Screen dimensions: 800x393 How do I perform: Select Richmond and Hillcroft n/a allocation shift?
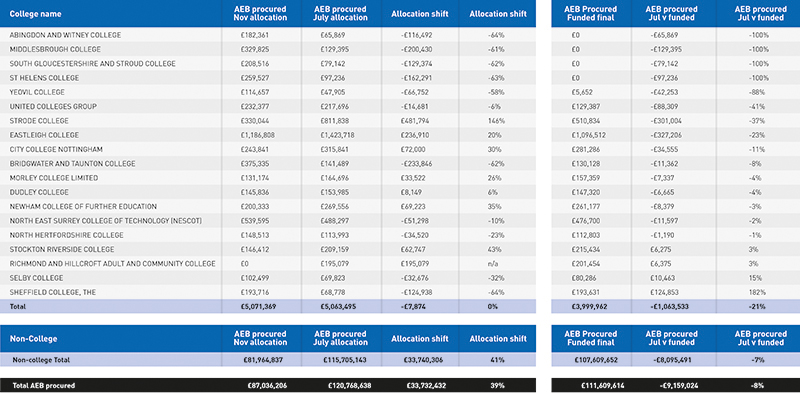point(497,264)
